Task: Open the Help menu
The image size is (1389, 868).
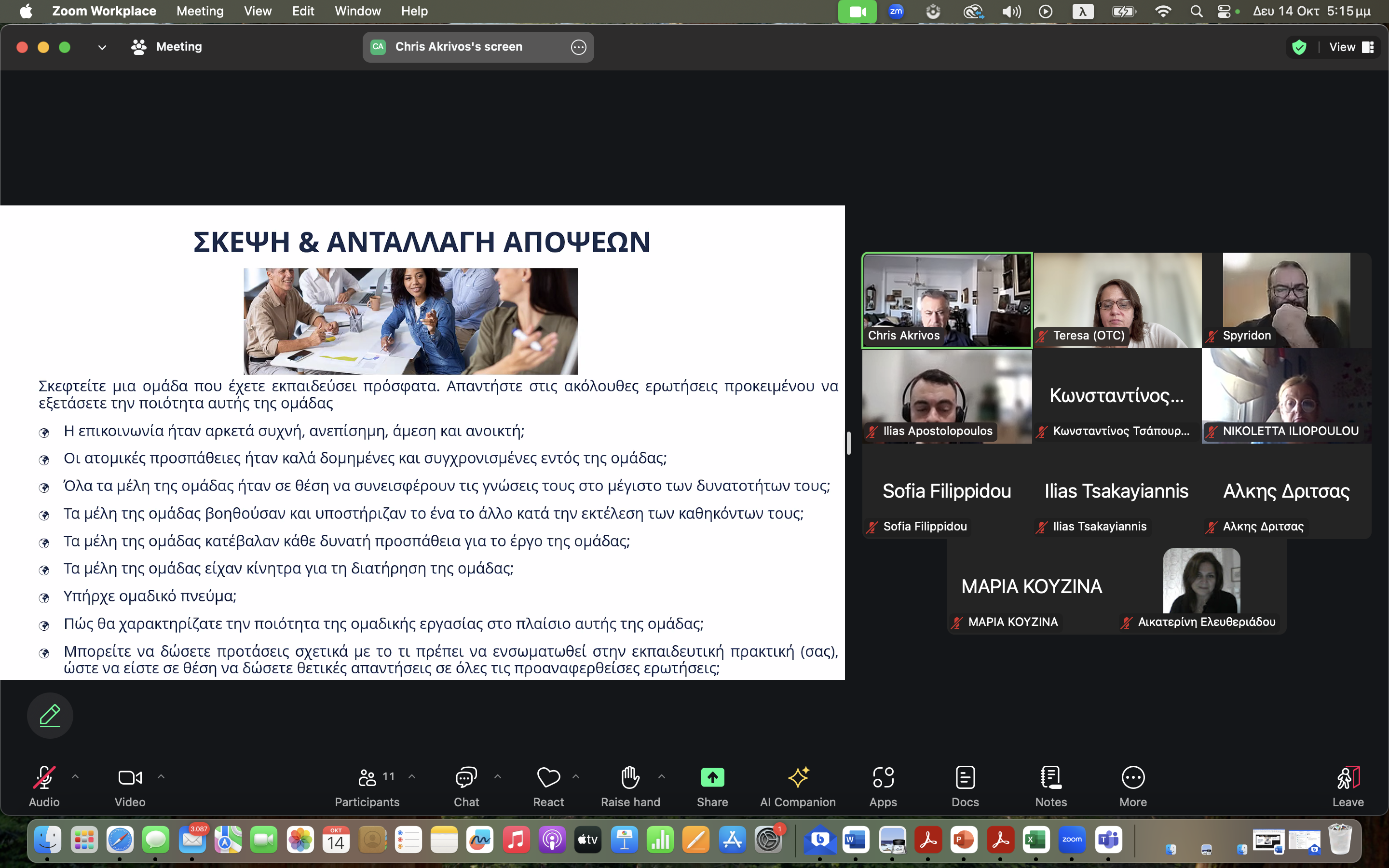Action: 414,11
